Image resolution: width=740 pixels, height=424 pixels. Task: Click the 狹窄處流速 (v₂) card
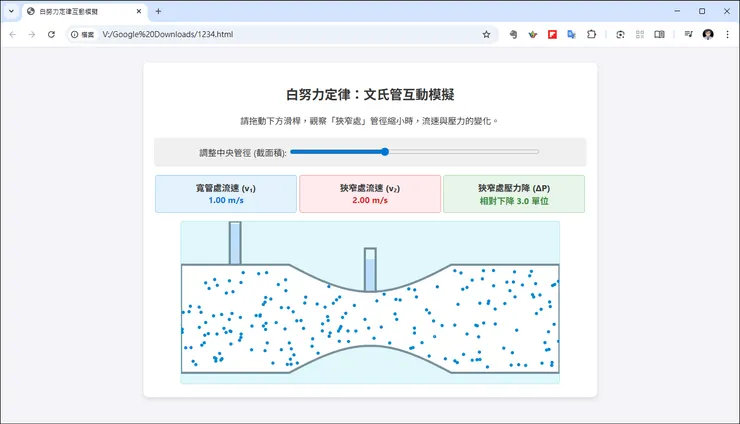(x=370, y=194)
